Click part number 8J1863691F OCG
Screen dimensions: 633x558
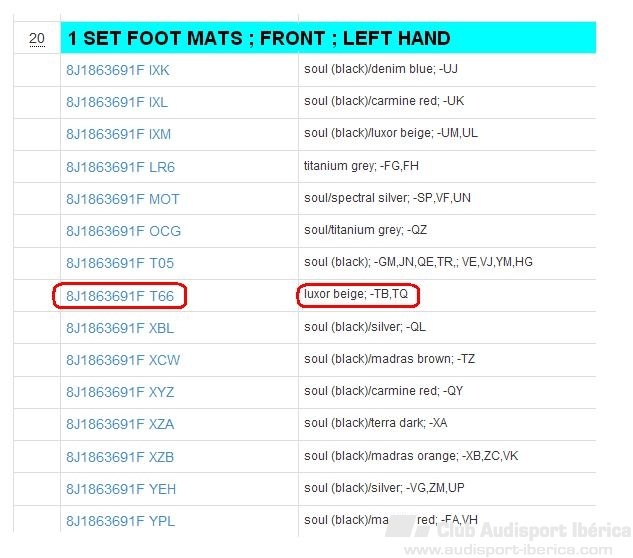coord(124,231)
